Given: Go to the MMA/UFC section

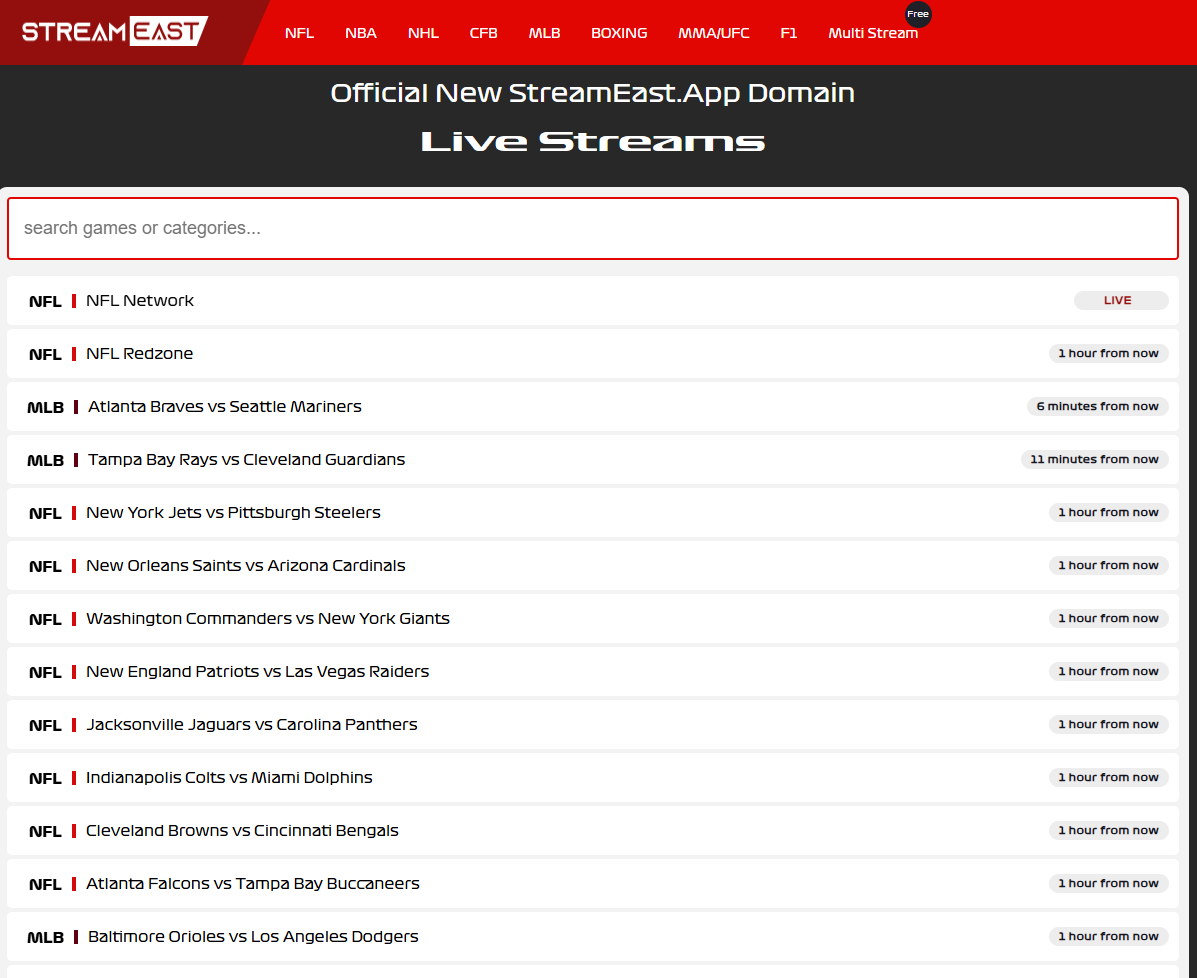Looking at the screenshot, I should tap(714, 33).
